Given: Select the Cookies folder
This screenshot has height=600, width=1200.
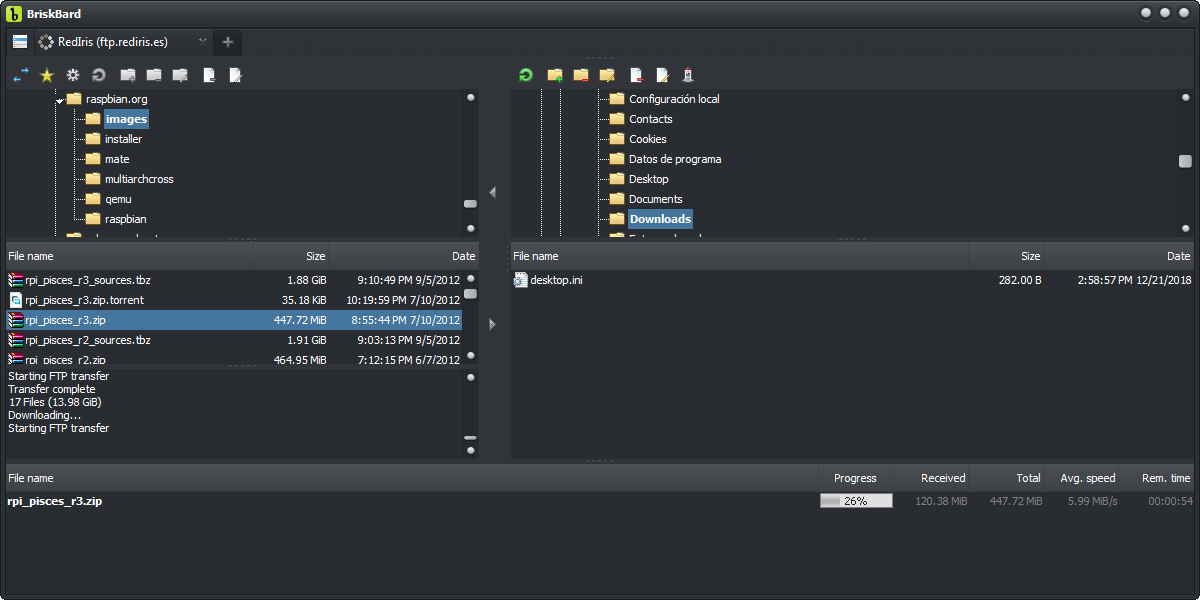Looking at the screenshot, I should (647, 139).
